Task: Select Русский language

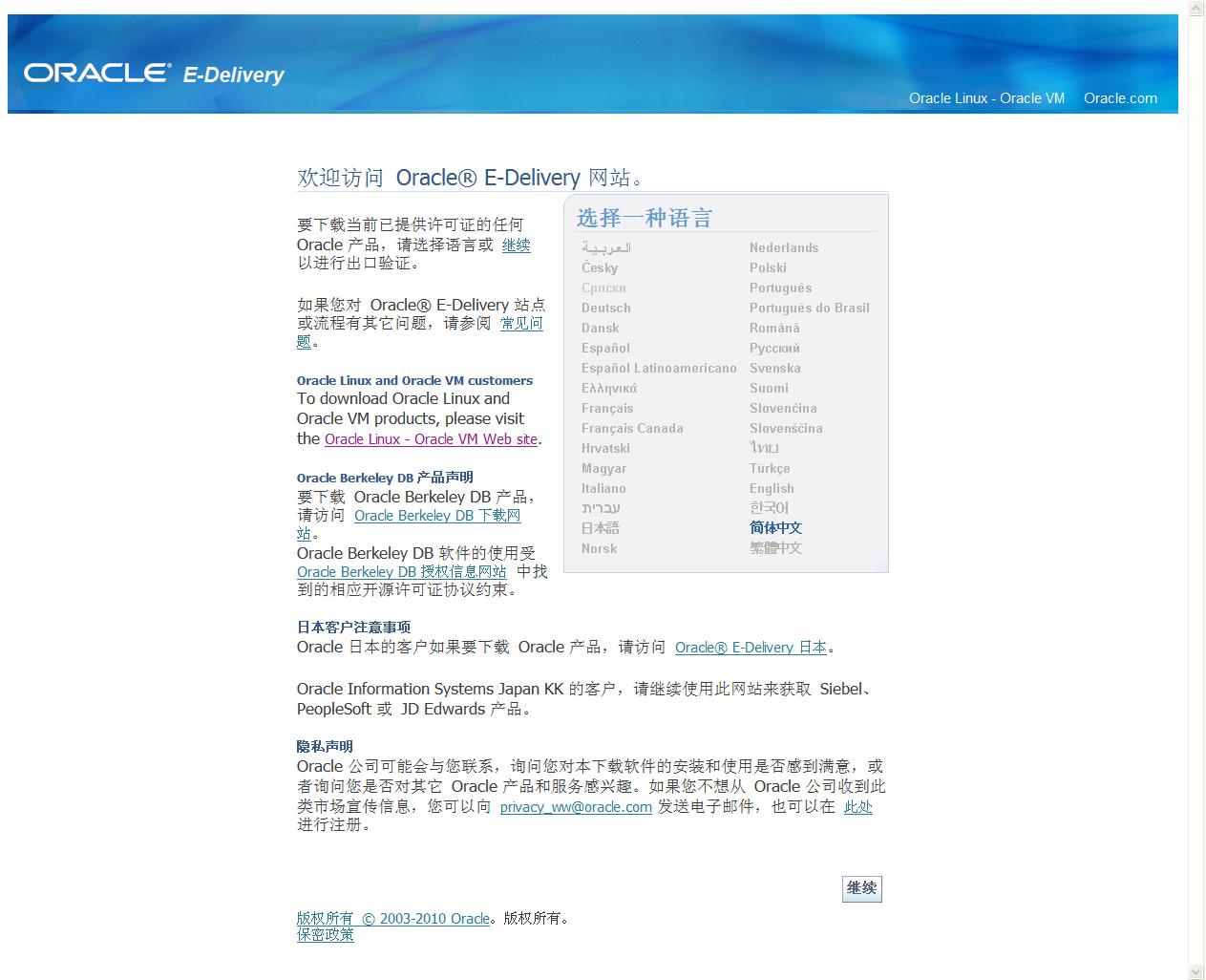Action: 774,348
